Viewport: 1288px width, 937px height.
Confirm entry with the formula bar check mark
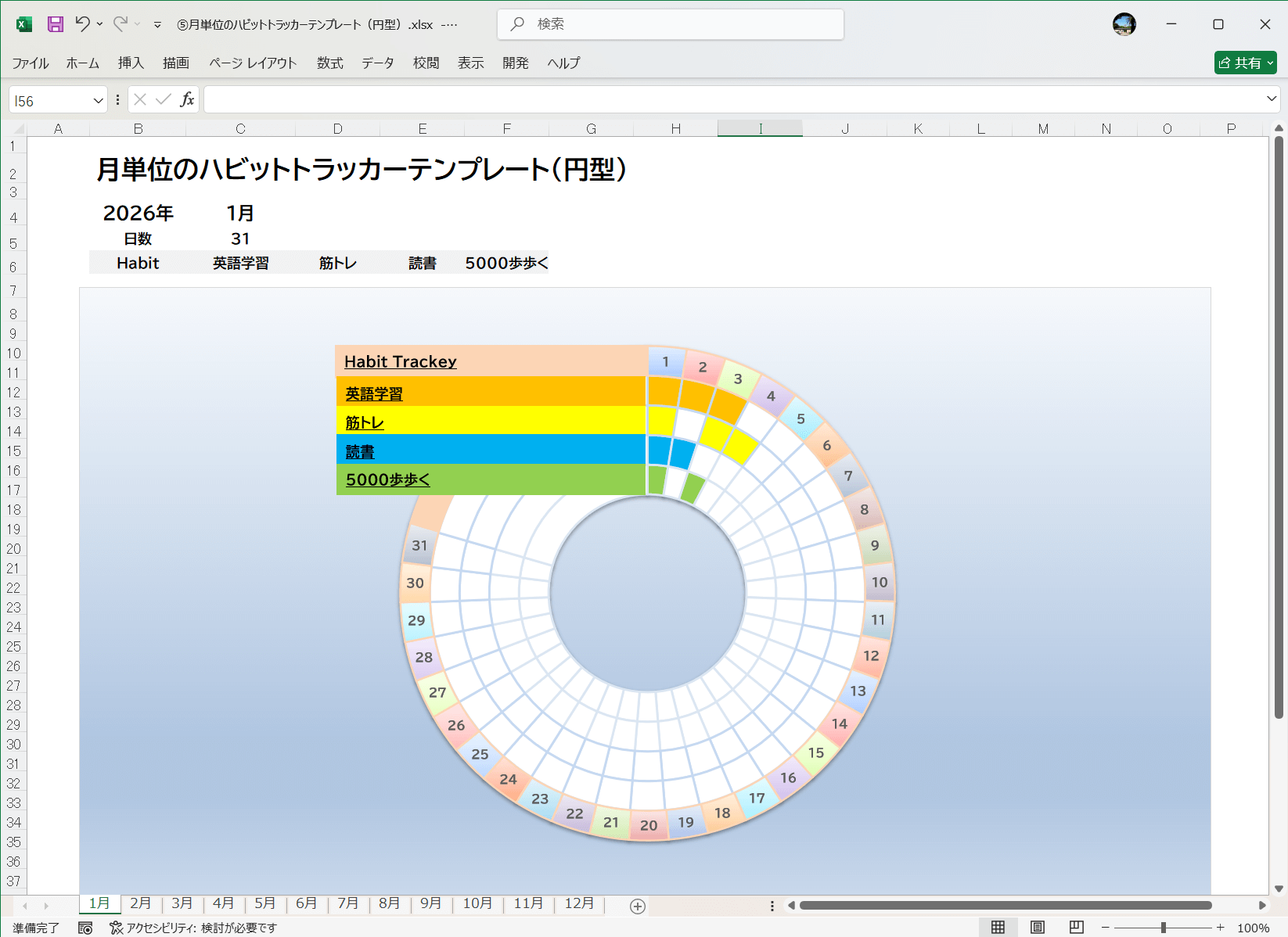tap(162, 99)
